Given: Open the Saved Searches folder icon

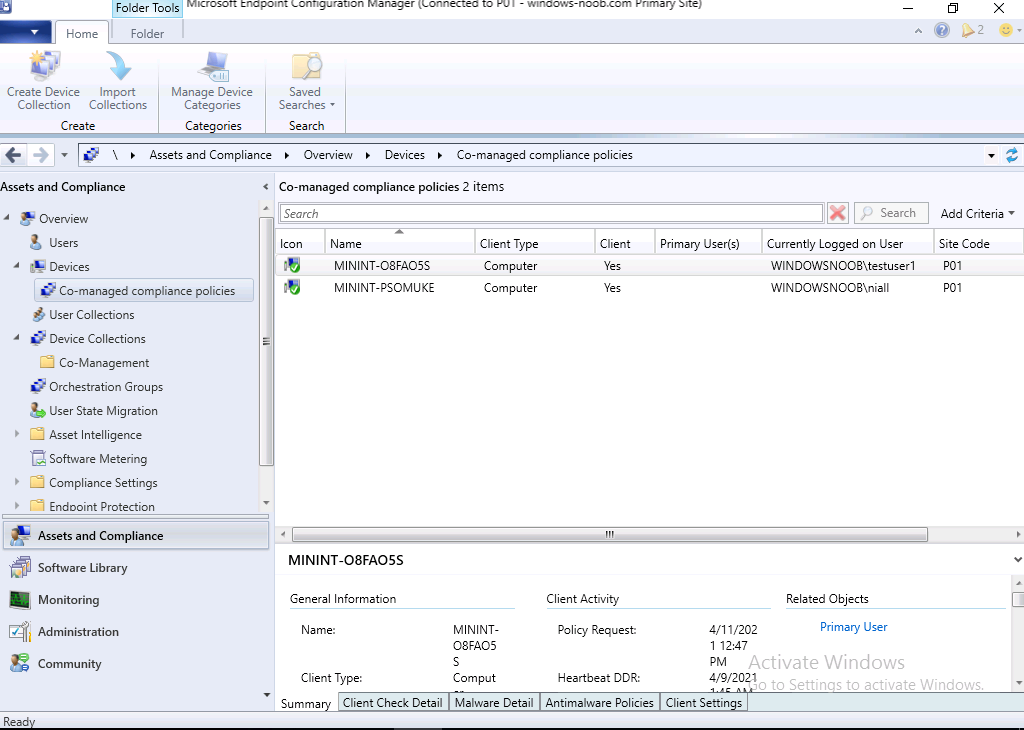Looking at the screenshot, I should [306, 66].
